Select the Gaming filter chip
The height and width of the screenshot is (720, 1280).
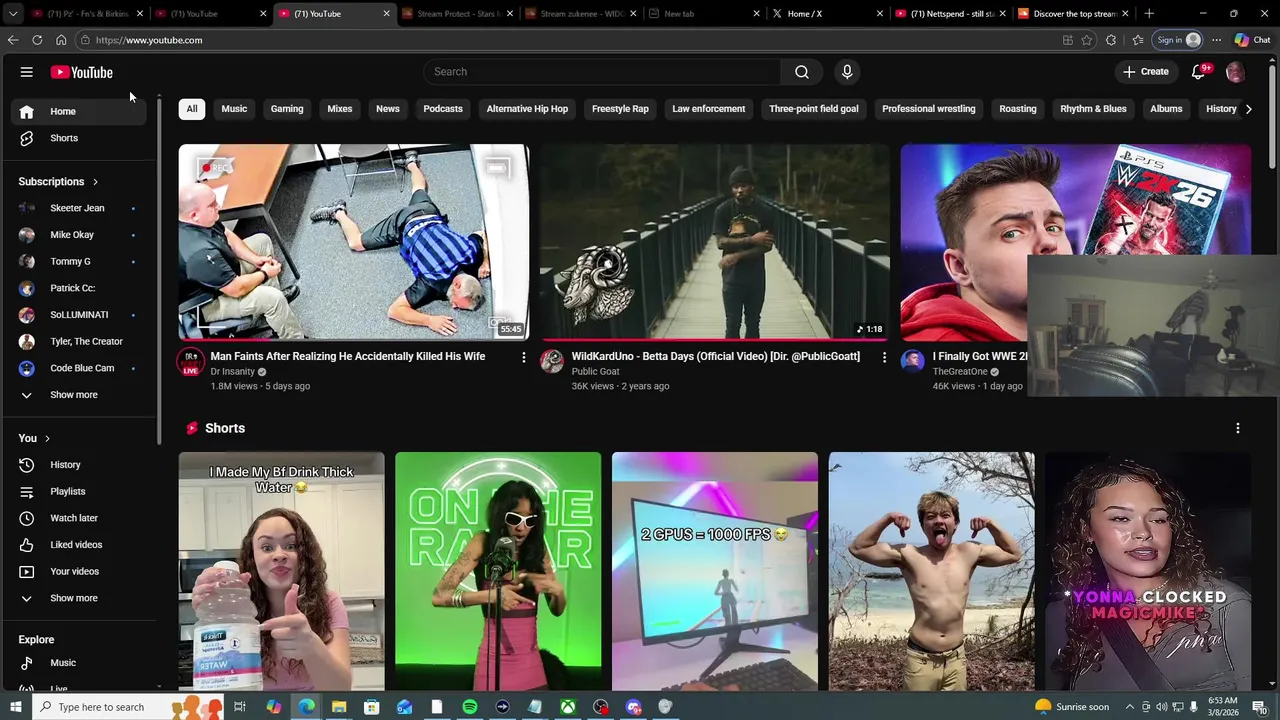click(x=287, y=109)
